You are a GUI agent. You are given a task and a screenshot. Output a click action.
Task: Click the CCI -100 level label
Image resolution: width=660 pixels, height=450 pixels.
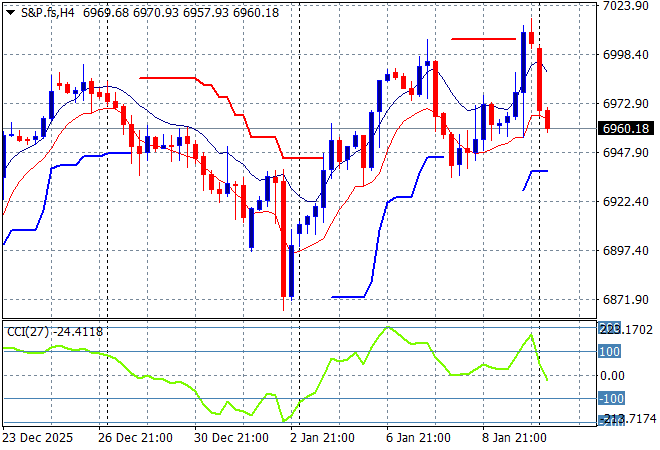tap(612, 398)
